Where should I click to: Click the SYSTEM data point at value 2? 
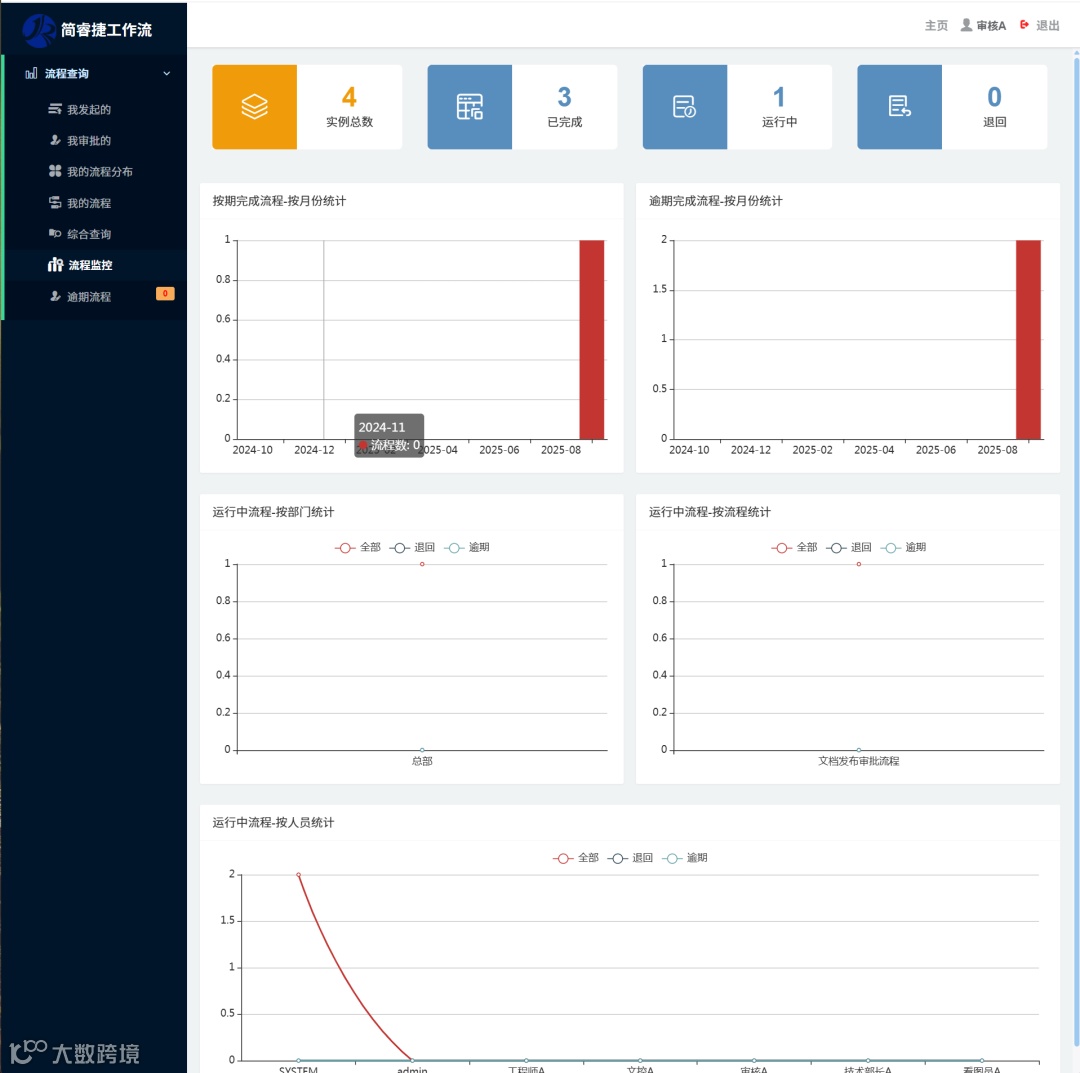click(298, 875)
